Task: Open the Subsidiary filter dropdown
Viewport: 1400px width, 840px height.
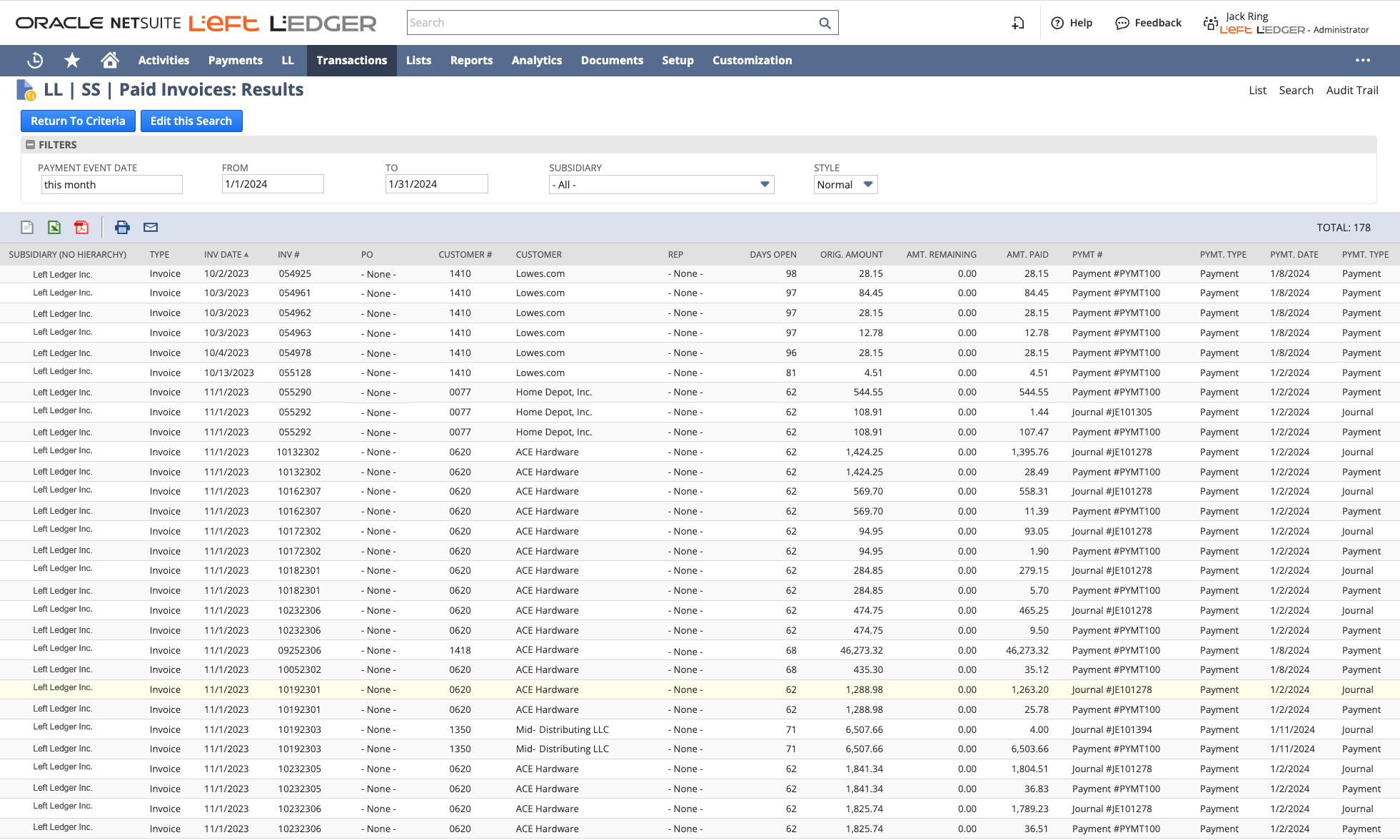Action: [x=764, y=184]
